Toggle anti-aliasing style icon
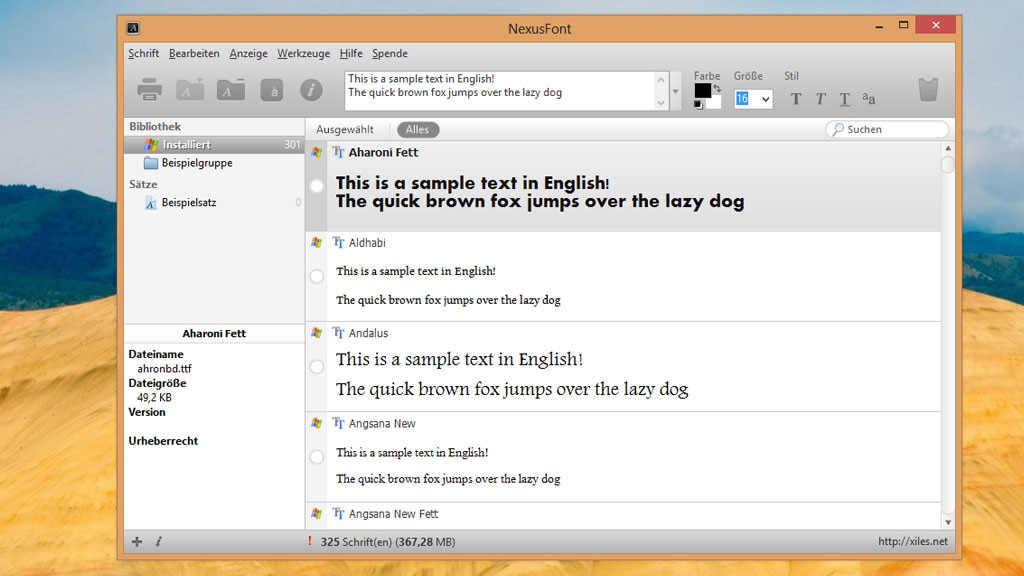This screenshot has width=1024, height=576. (x=869, y=99)
